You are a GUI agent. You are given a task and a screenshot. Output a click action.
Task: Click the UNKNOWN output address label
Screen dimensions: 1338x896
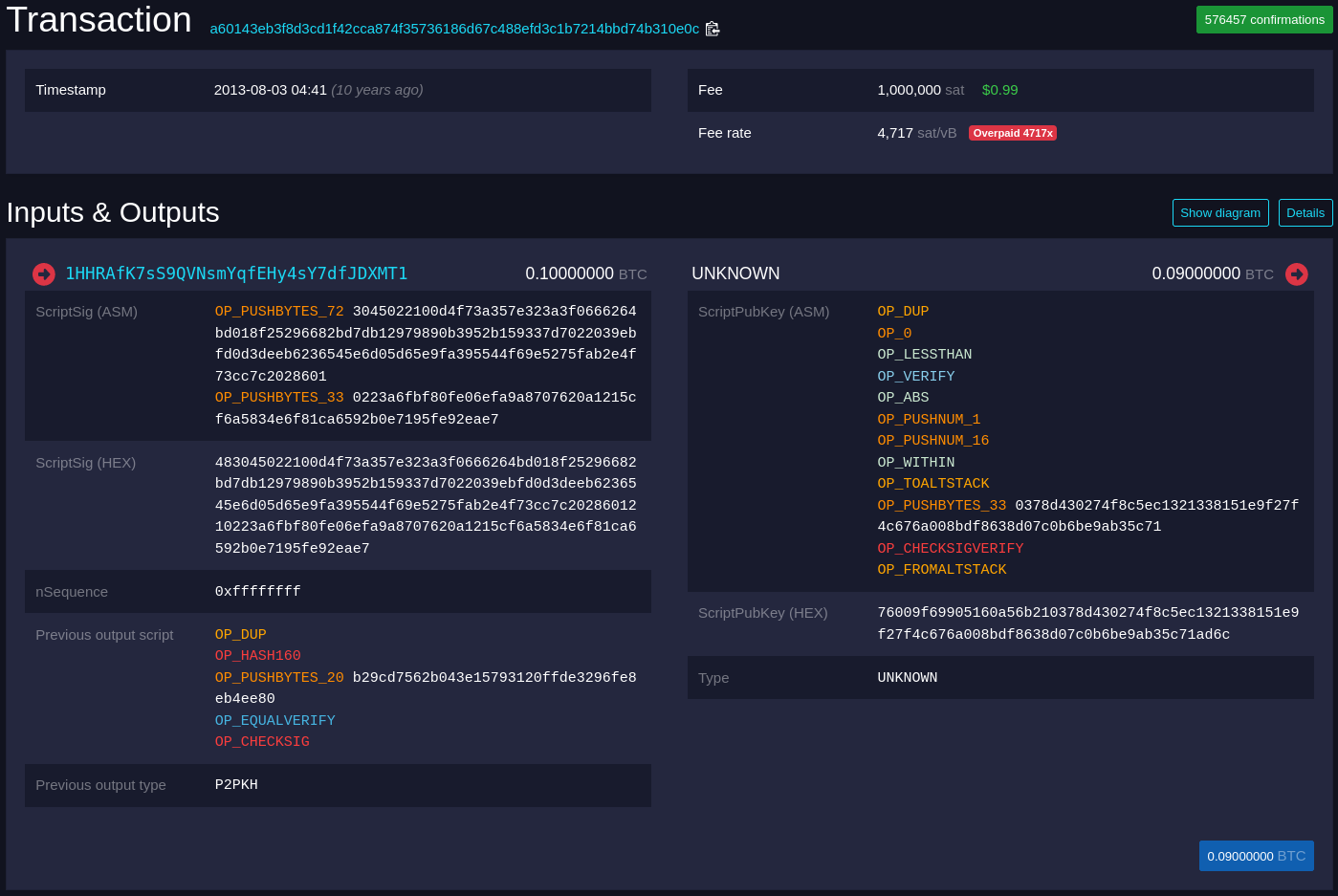(x=735, y=274)
